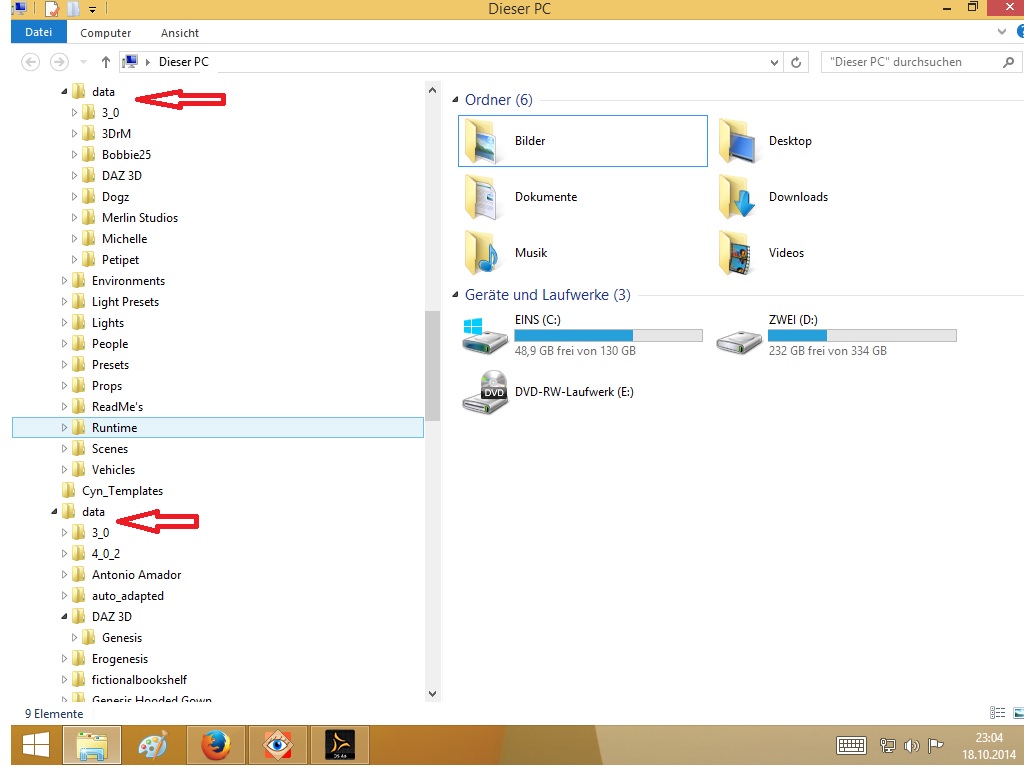Select the Light Presets folder
Screen dimensions: 1024x768
(125, 302)
